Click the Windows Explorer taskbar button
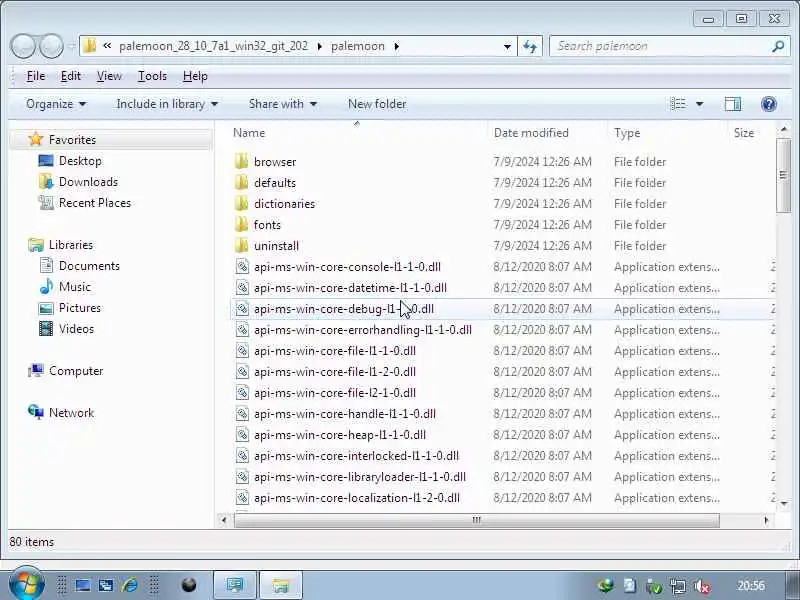Viewport: 800px width, 600px height. [x=281, y=585]
